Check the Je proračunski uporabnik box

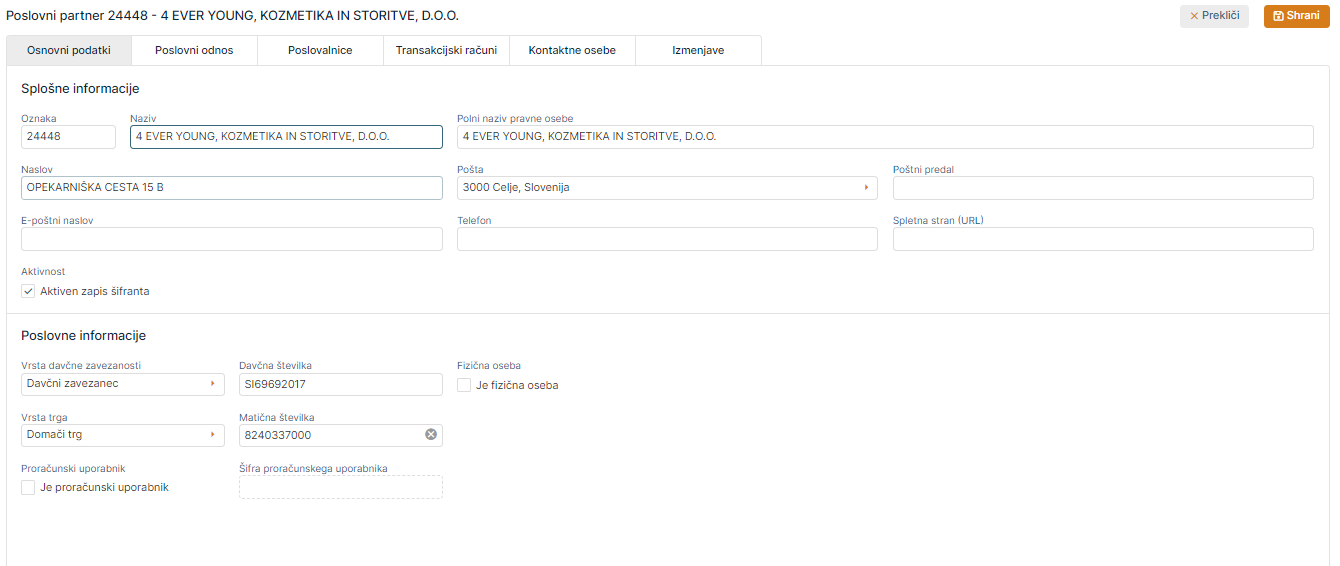(28, 487)
